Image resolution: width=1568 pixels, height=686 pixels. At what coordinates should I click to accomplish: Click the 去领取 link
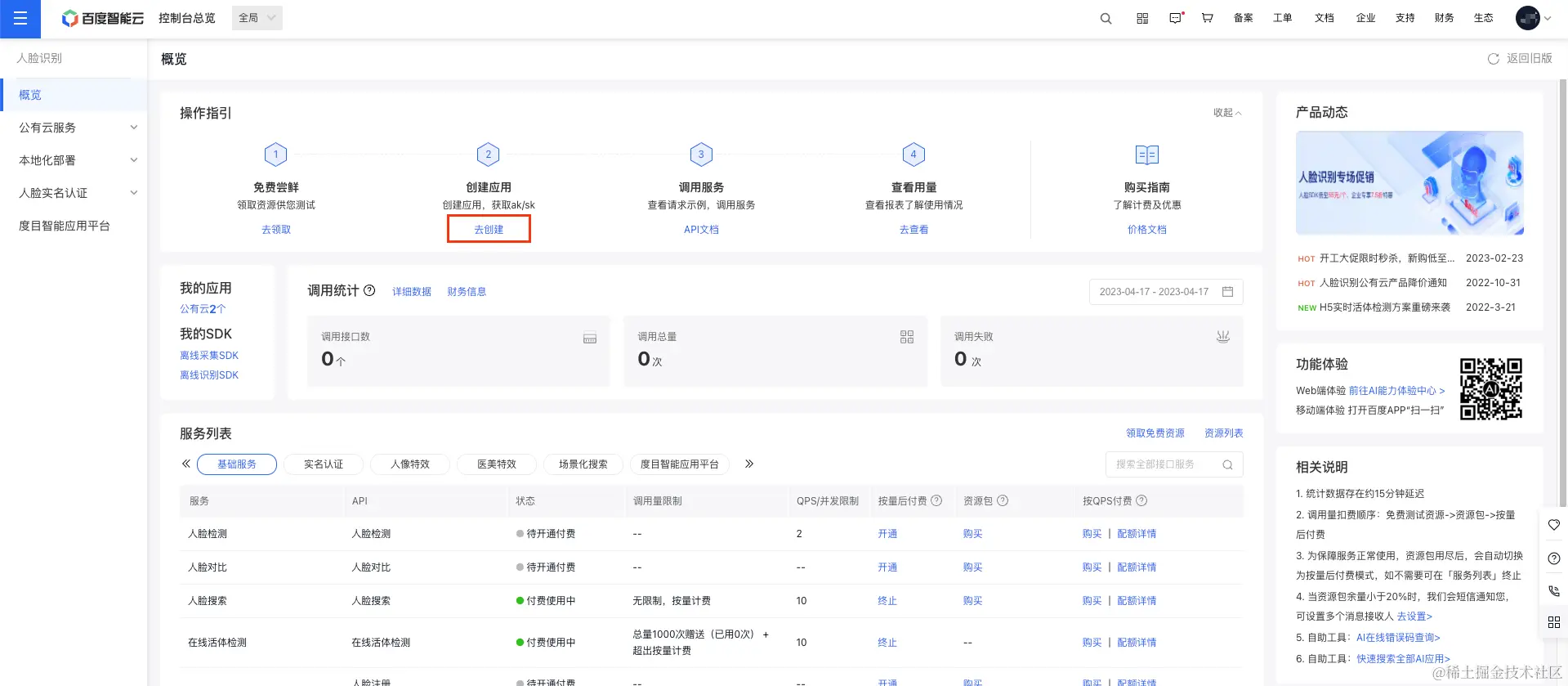[276, 230]
